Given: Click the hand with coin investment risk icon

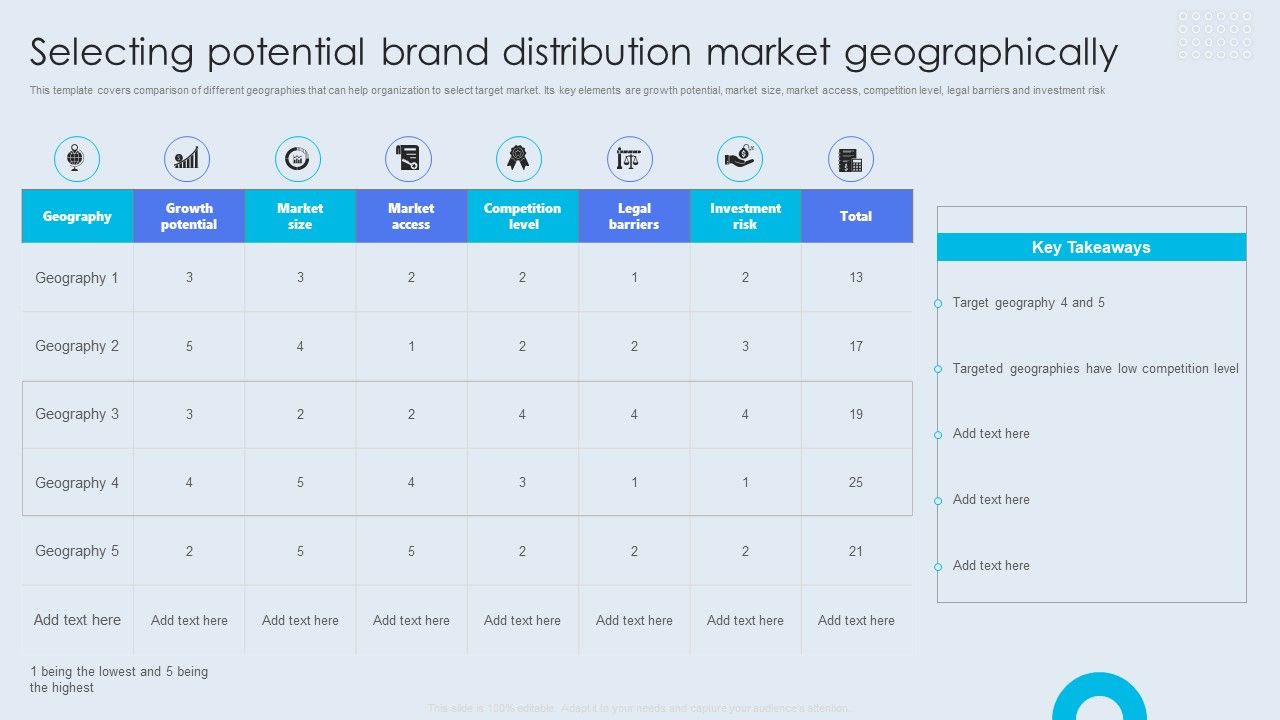Looking at the screenshot, I should pos(740,159).
